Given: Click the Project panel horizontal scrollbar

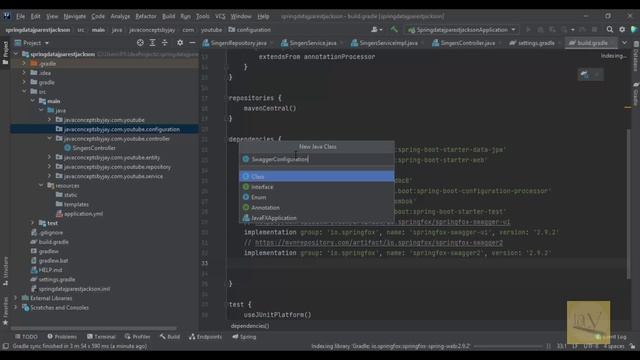Looking at the screenshot, I should click(x=94, y=328).
